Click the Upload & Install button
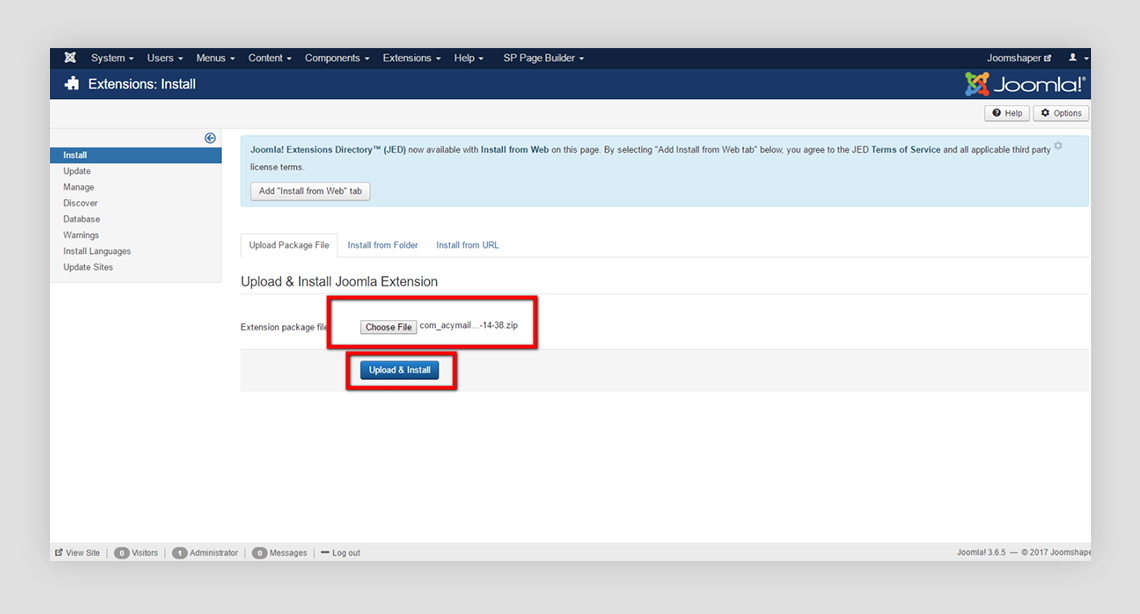This screenshot has width=1140, height=614. click(399, 371)
